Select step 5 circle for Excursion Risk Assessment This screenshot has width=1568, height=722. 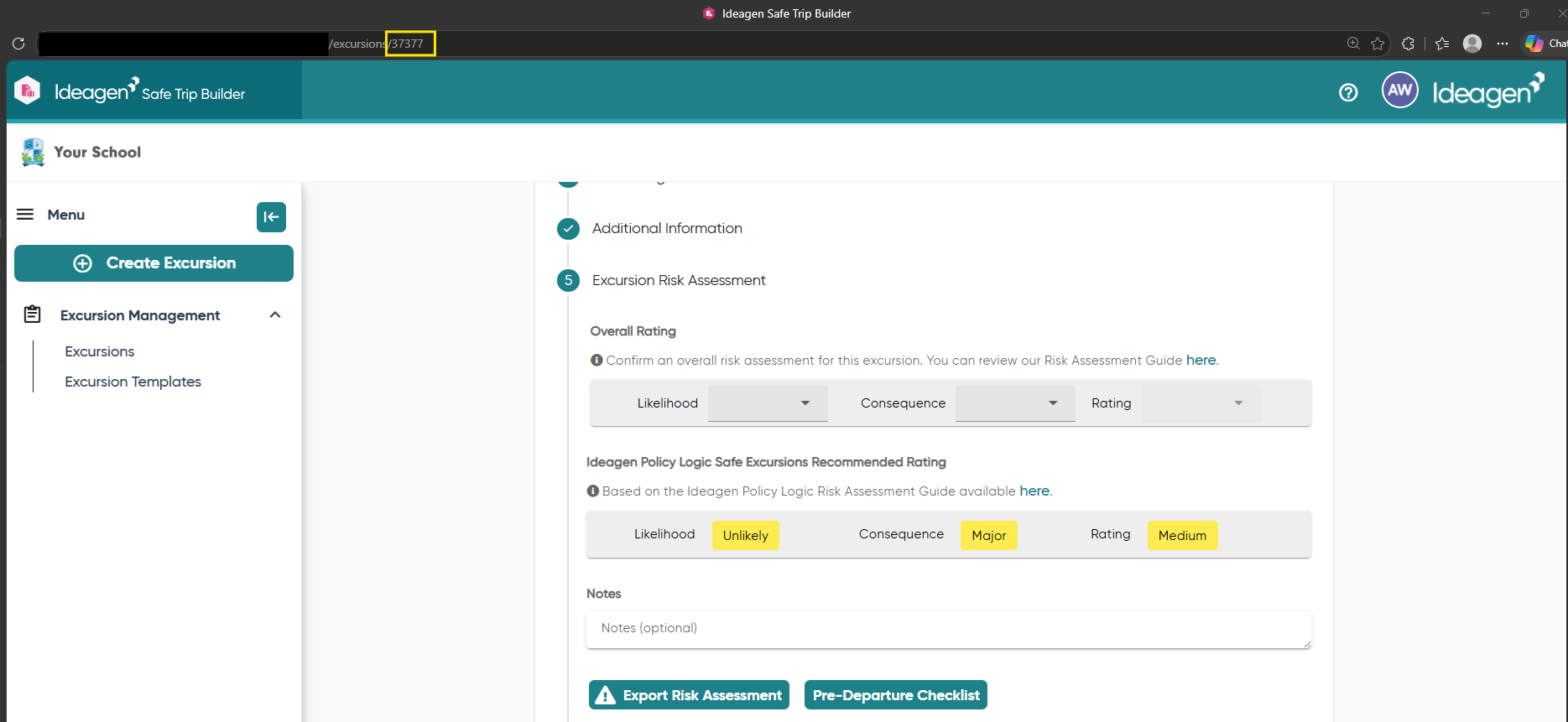(568, 280)
